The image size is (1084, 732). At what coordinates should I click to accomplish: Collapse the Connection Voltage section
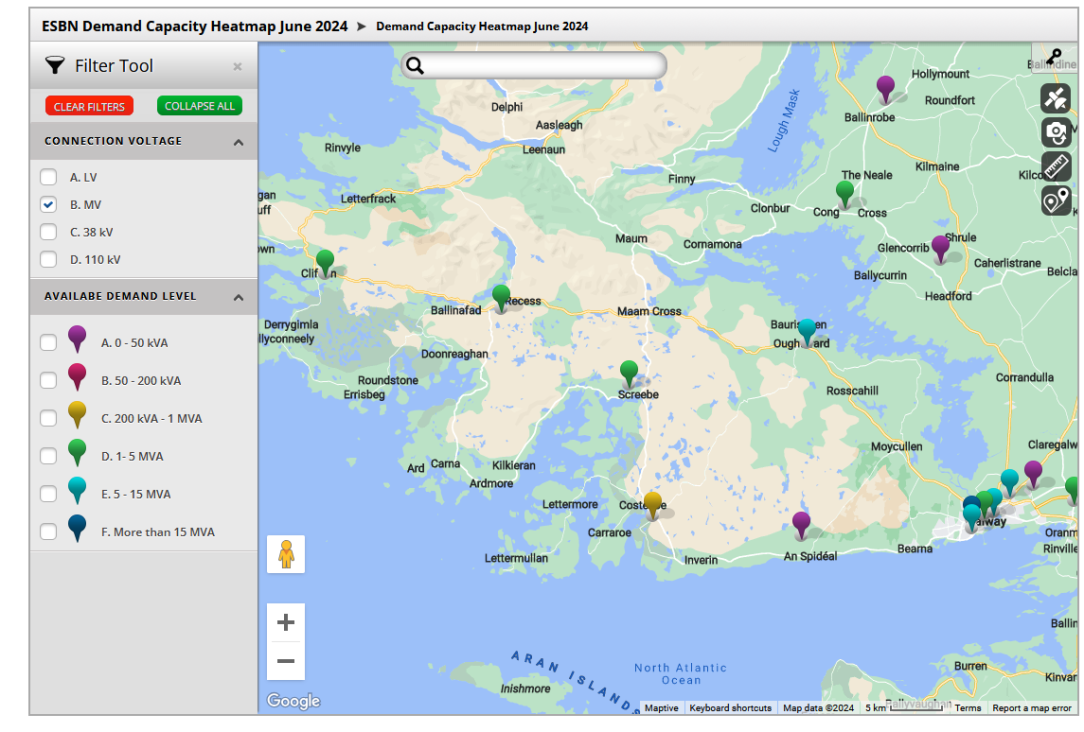coord(239,142)
